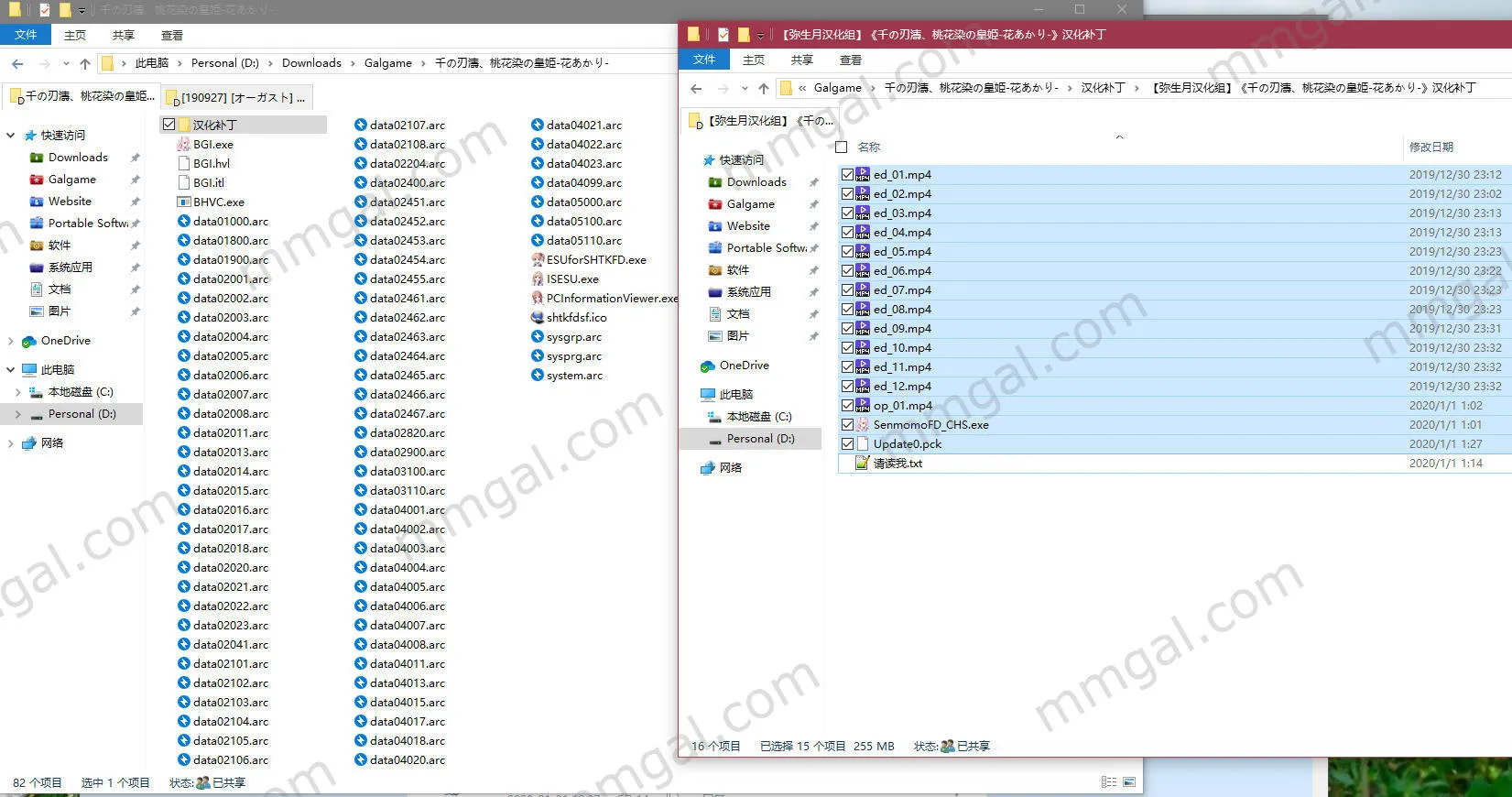Click the 请读我.txt file icon
The image size is (1512, 797).
862,464
